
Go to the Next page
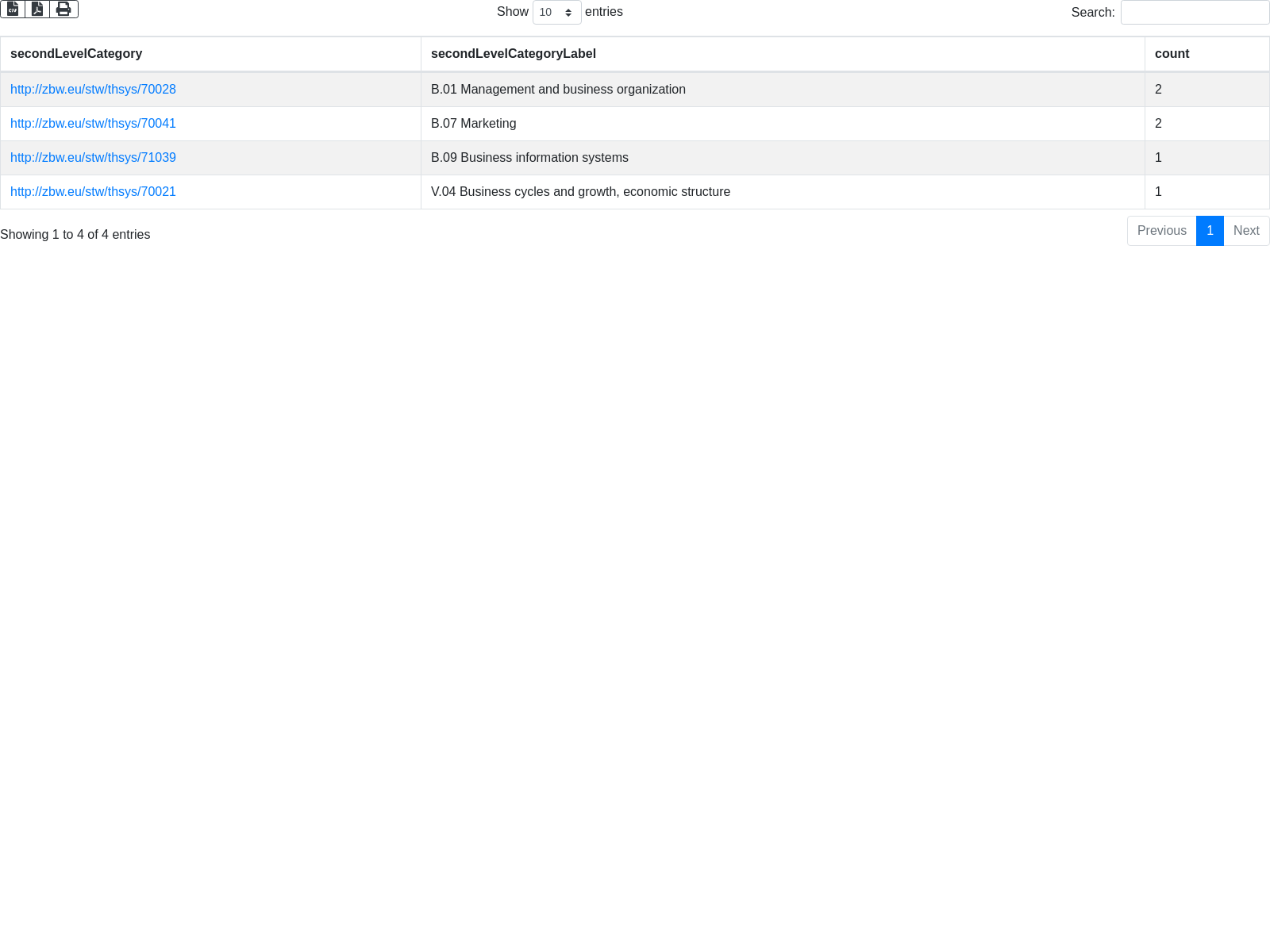click(1246, 231)
